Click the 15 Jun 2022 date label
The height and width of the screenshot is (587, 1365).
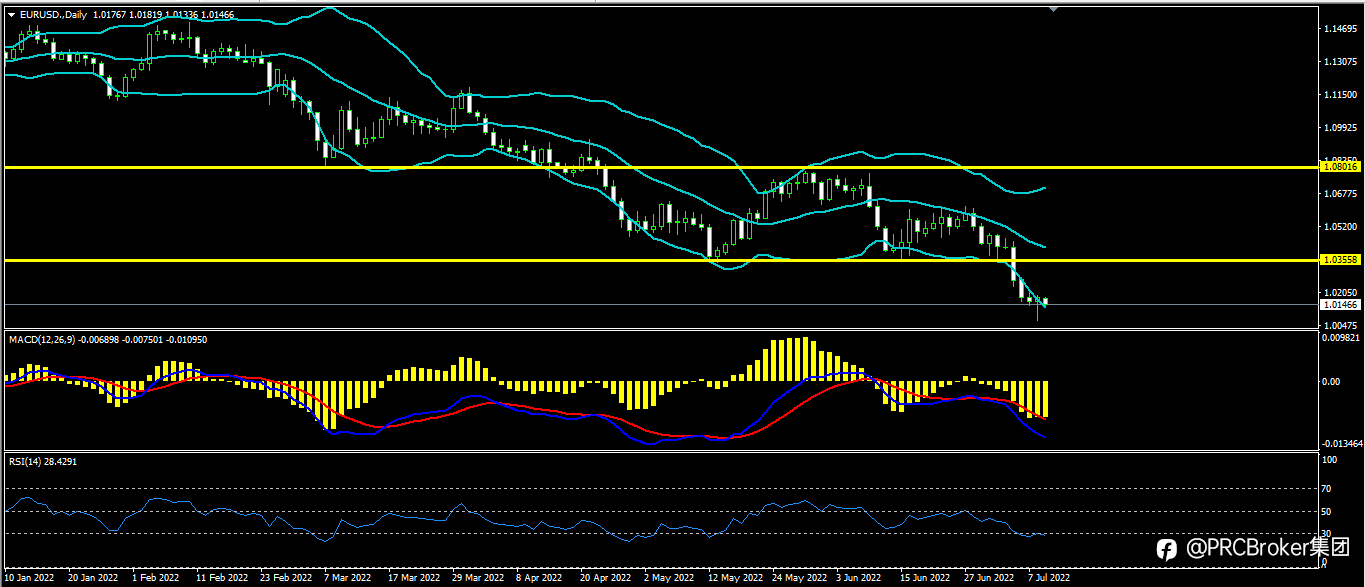925,578
